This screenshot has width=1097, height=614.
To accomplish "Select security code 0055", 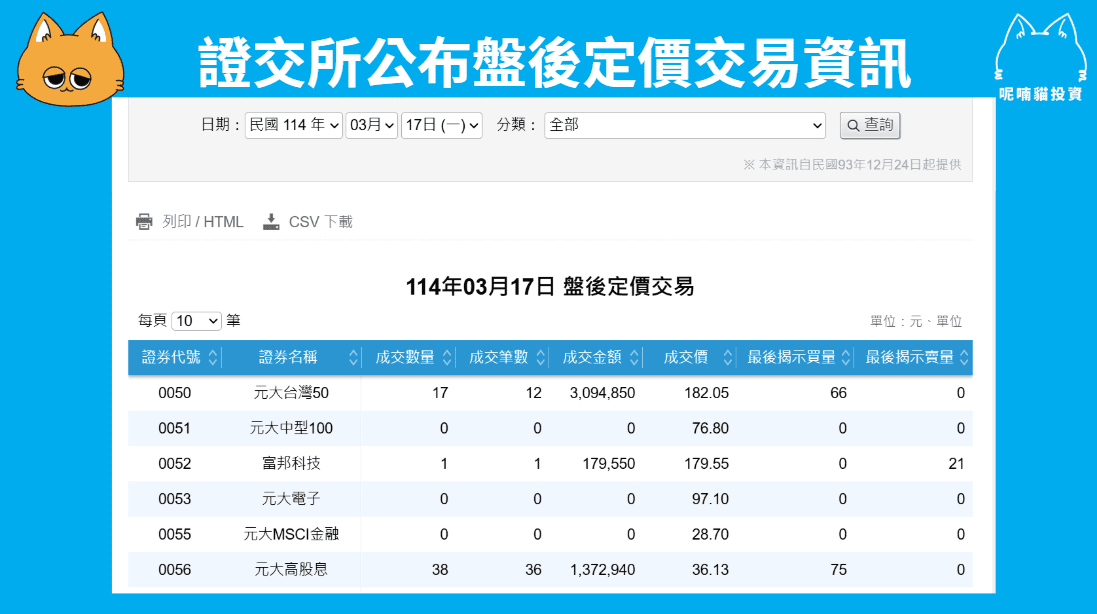I will point(175,534).
